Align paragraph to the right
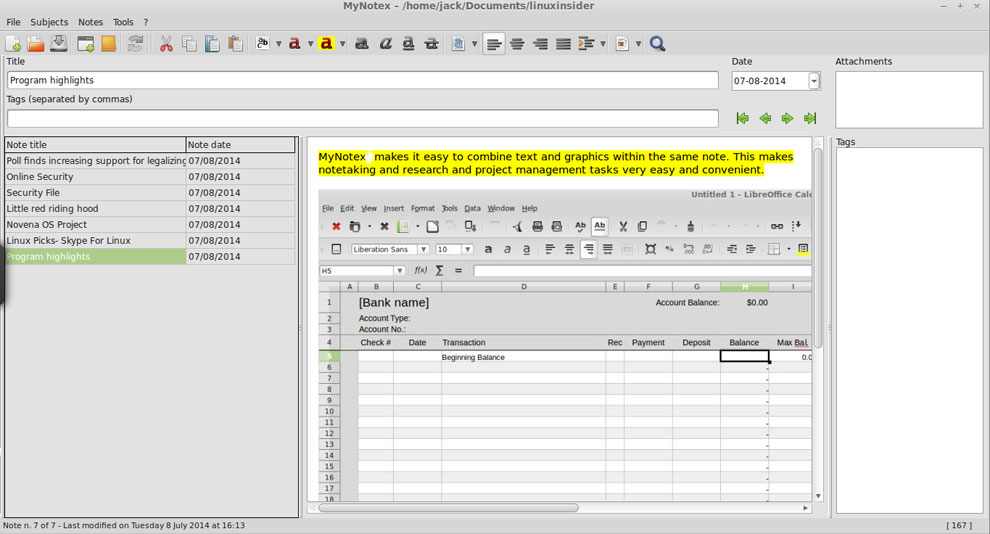 [540, 44]
